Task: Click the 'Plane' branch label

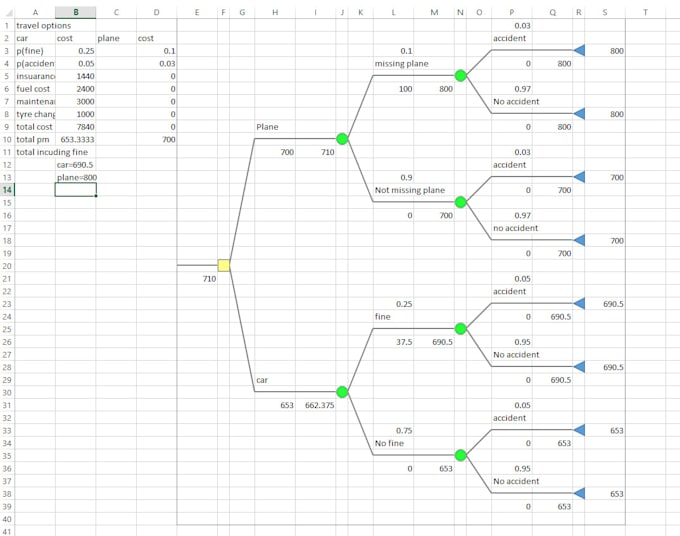Action: tap(267, 127)
